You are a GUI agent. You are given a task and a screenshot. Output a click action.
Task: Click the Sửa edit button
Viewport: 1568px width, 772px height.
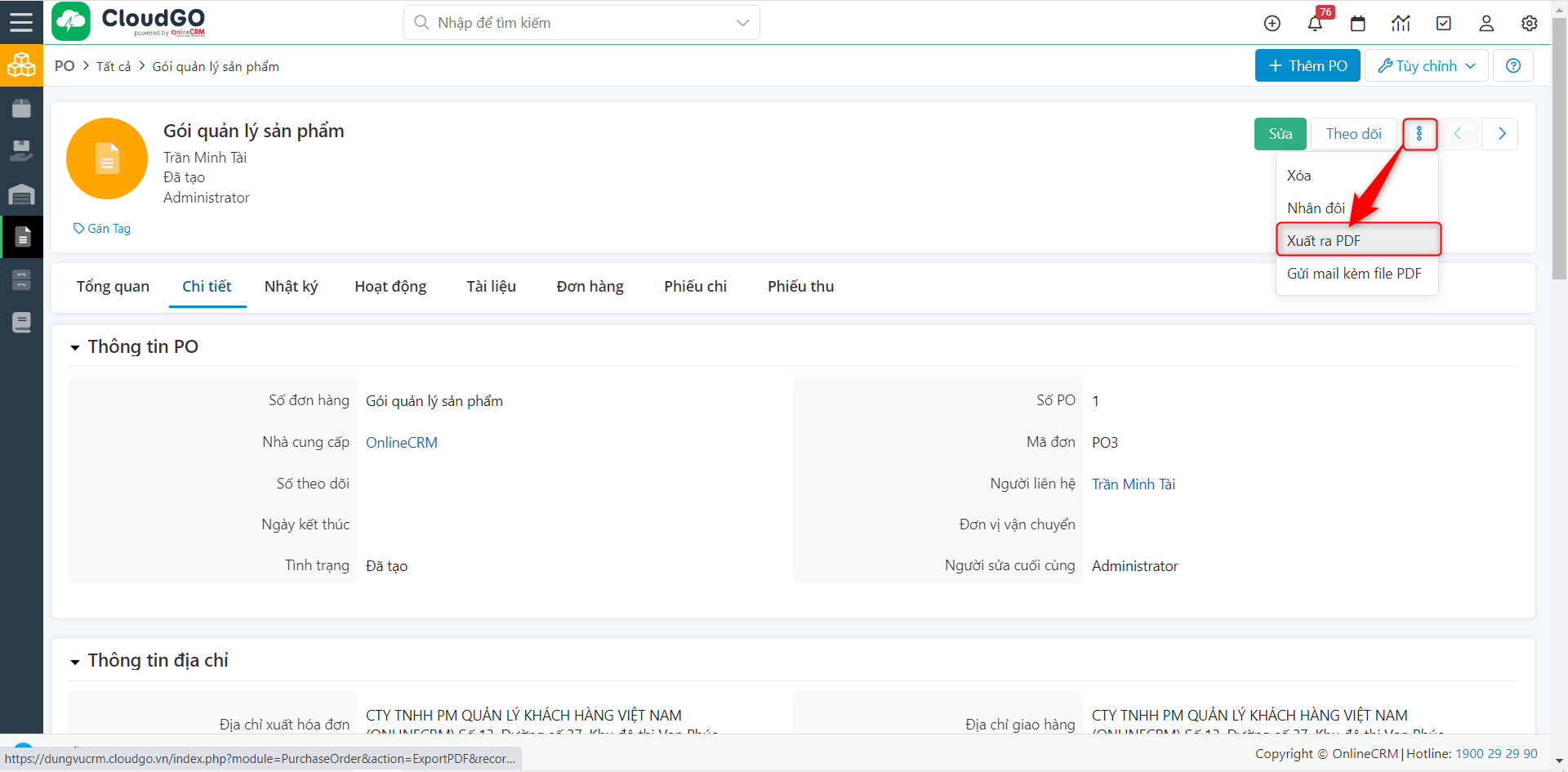[x=1280, y=134]
